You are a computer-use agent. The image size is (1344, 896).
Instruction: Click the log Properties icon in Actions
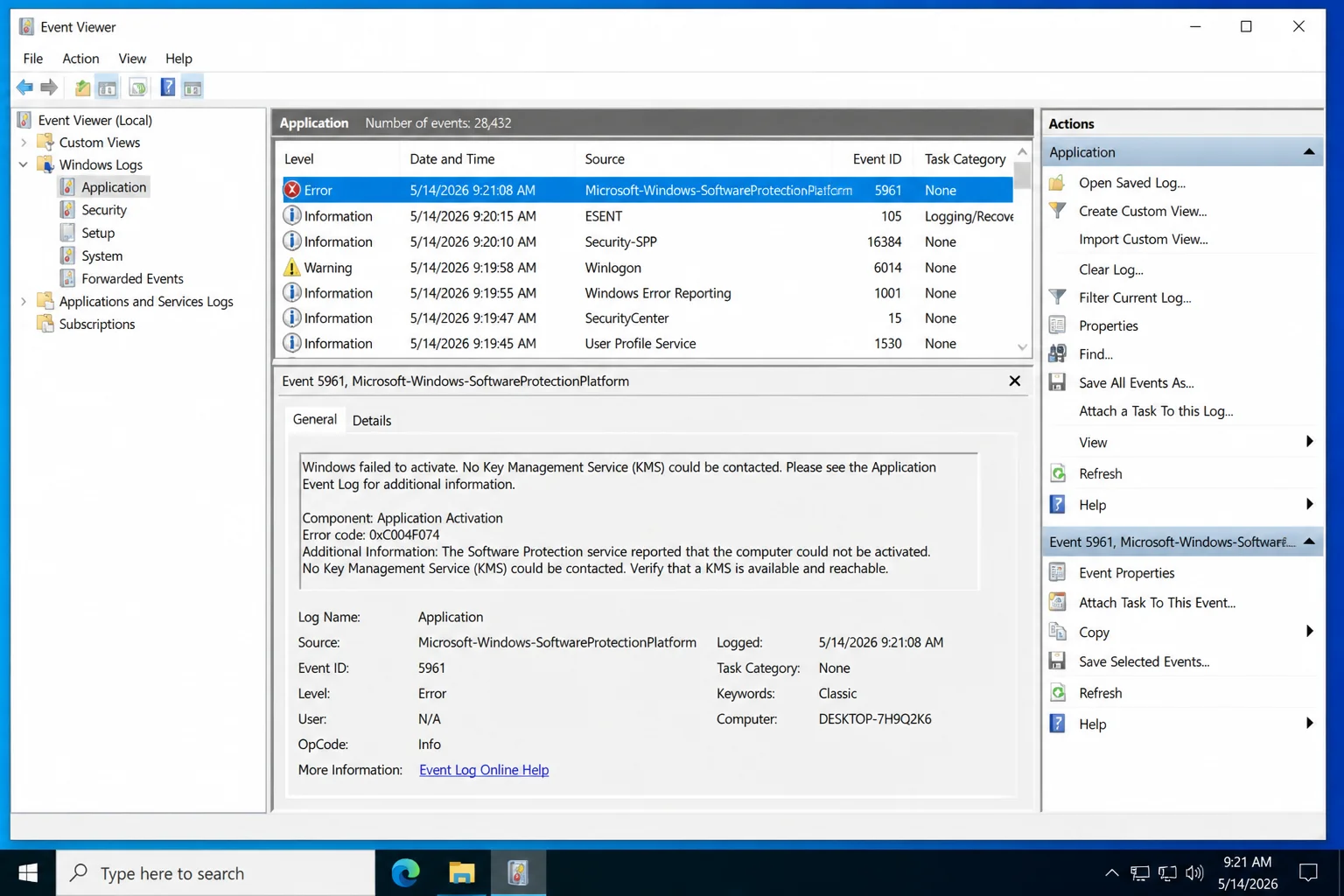(1057, 325)
